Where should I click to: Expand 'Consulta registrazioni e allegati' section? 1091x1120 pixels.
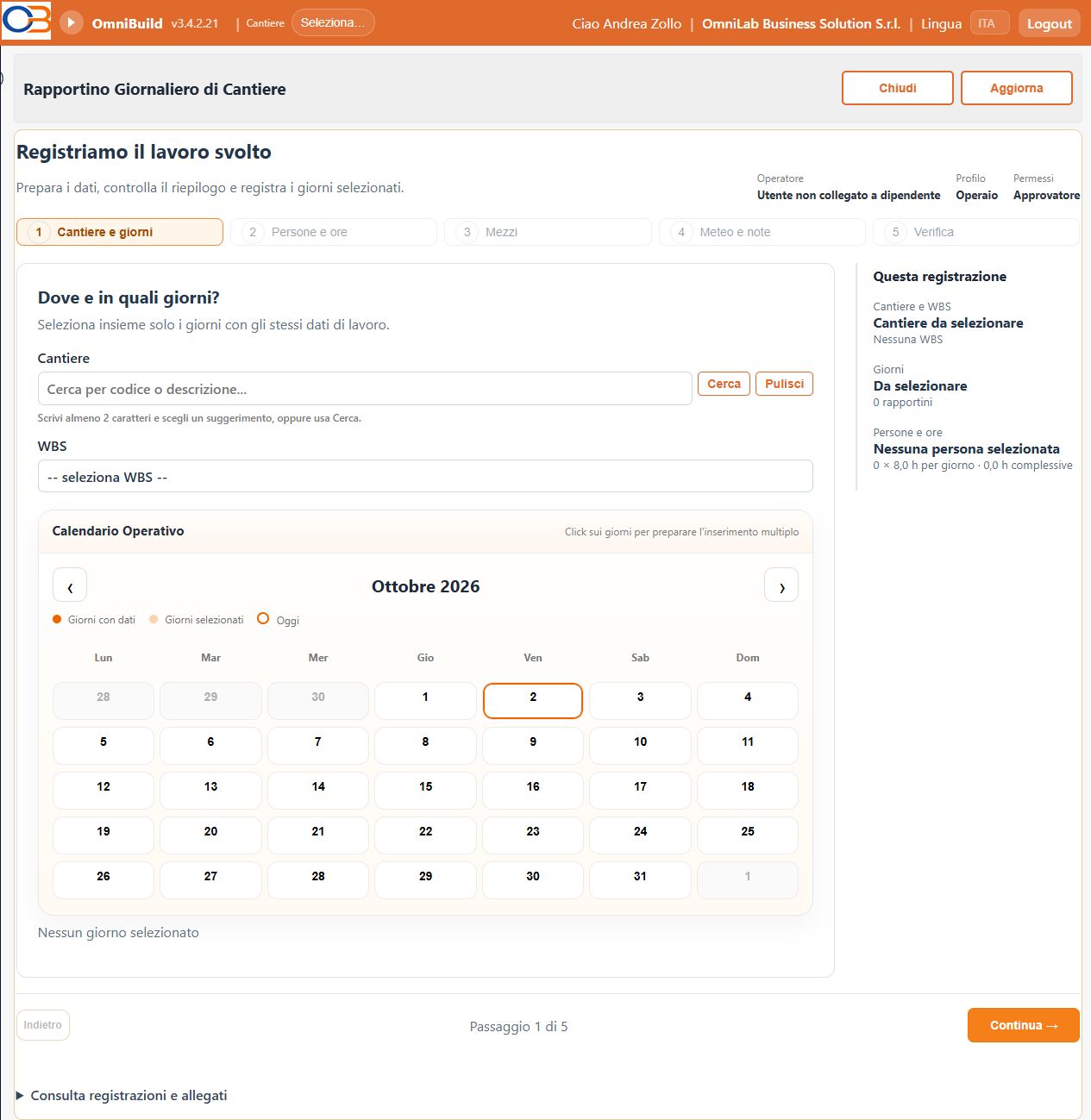tap(122, 1095)
